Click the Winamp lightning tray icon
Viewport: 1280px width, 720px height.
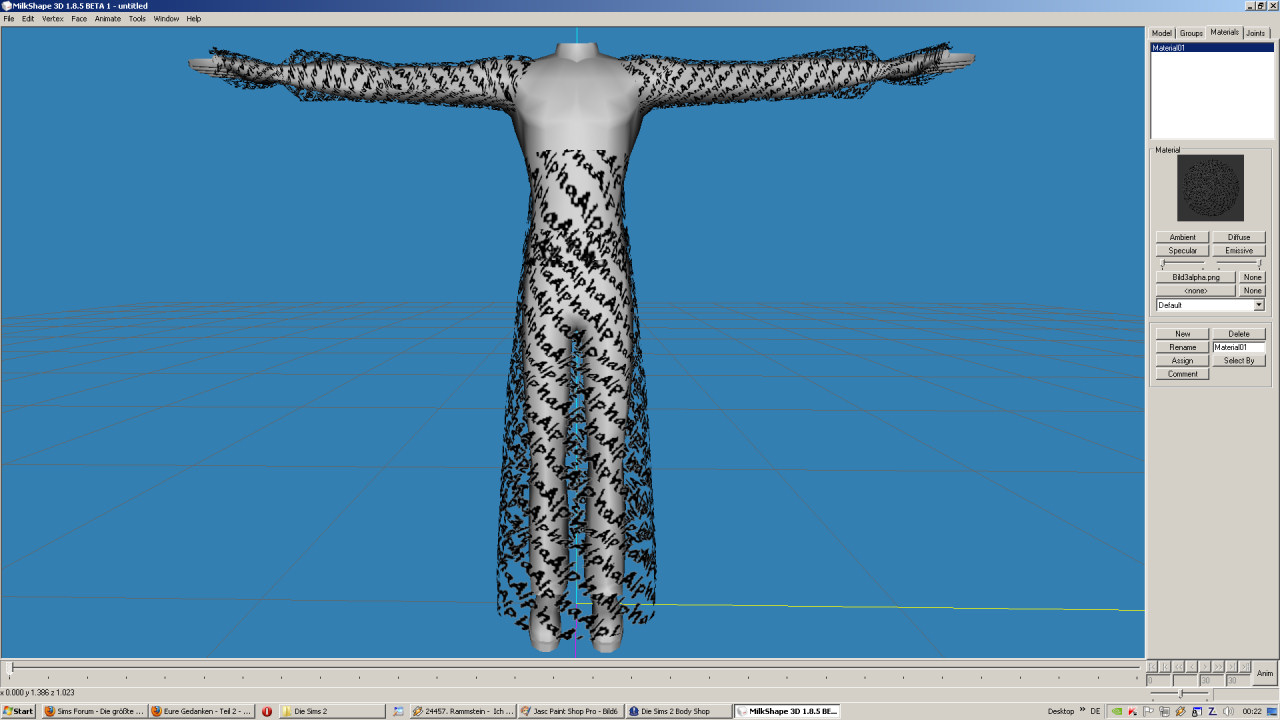click(1181, 711)
